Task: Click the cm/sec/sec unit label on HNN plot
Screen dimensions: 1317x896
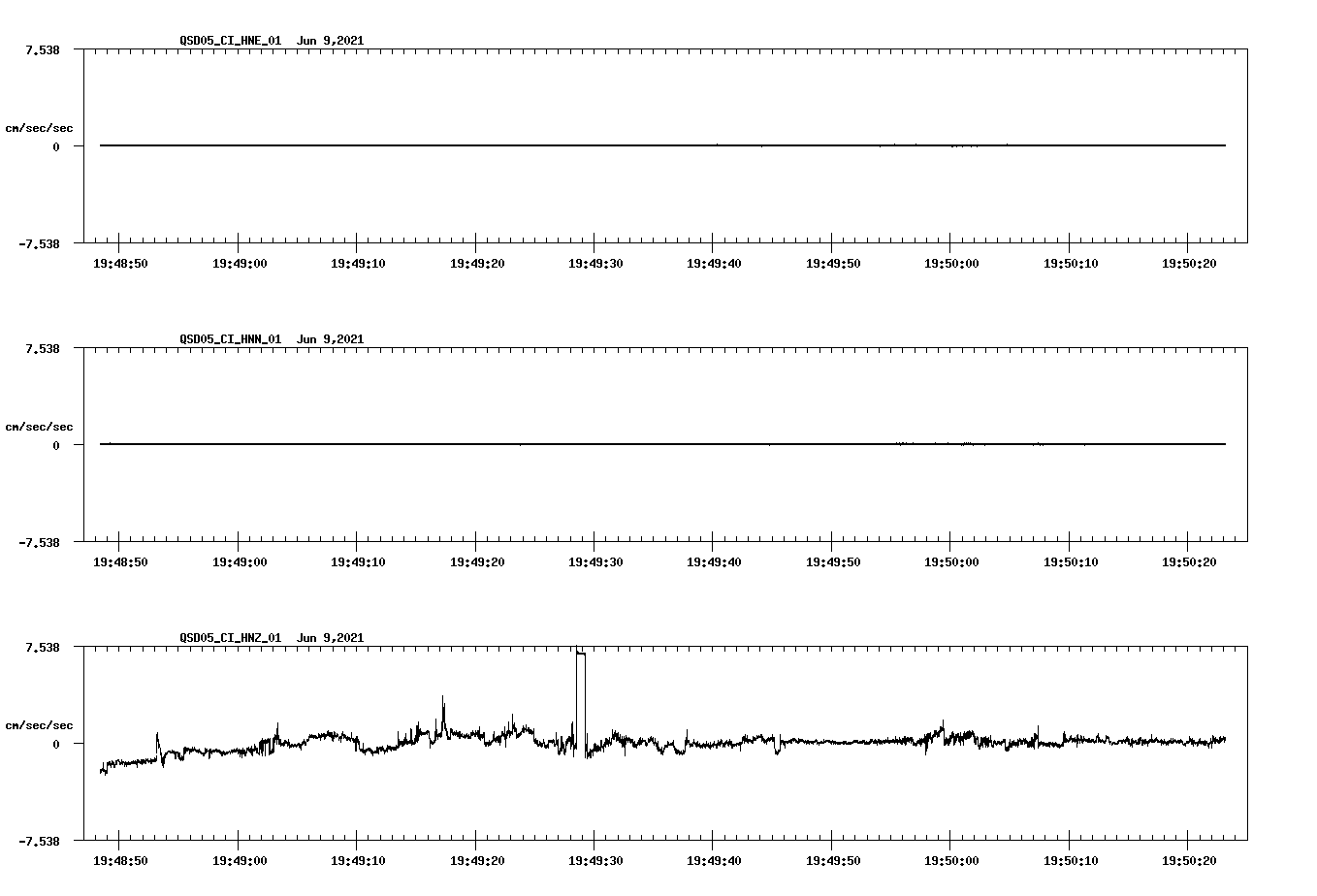Action: pos(39,427)
